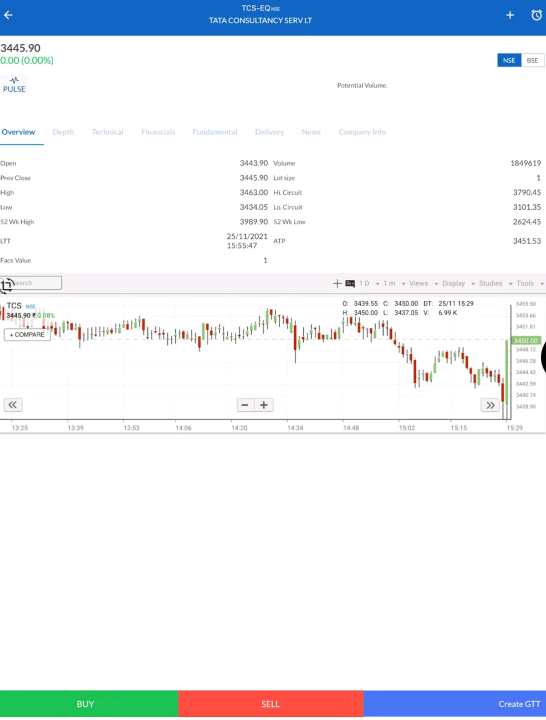Open the Technical tab
Viewport: 546px width, 720px height.
point(107,132)
